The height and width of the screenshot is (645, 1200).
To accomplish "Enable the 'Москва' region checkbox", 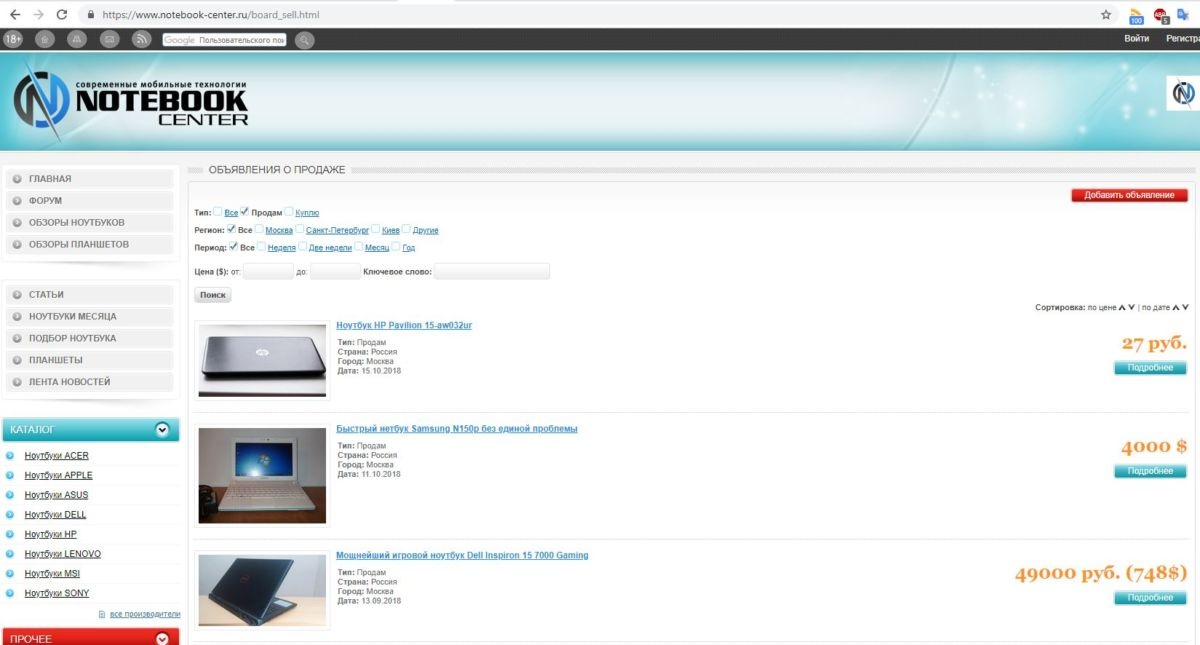I will 260,230.
